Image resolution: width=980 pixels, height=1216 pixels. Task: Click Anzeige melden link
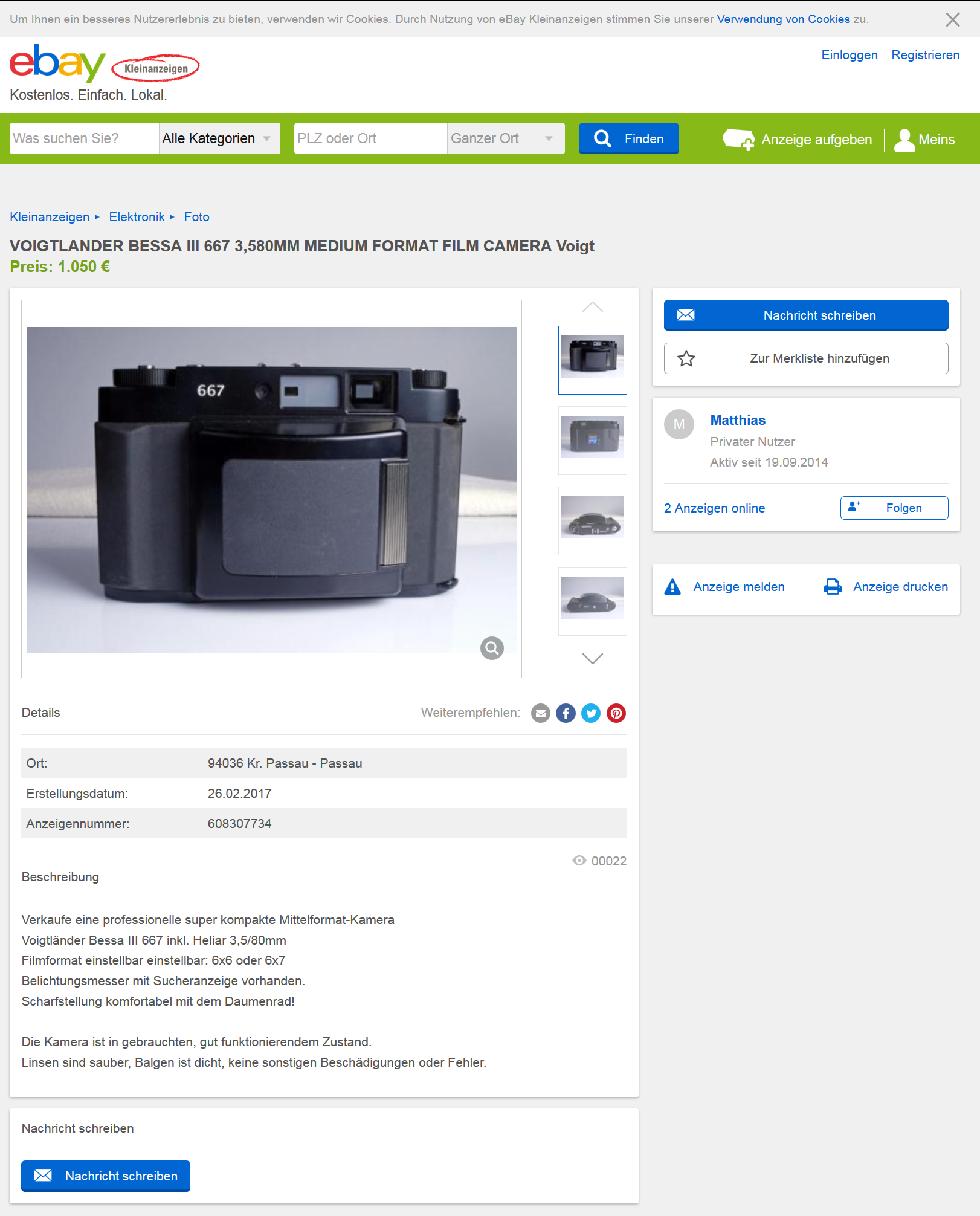724,587
